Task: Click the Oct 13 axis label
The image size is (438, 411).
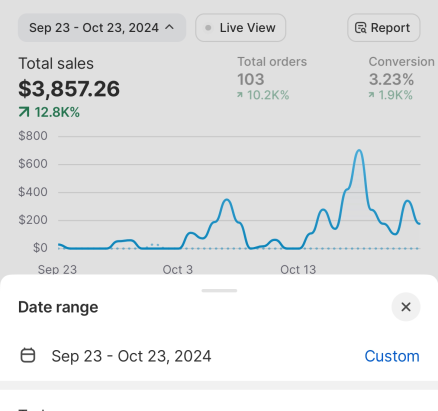Action: (x=298, y=269)
